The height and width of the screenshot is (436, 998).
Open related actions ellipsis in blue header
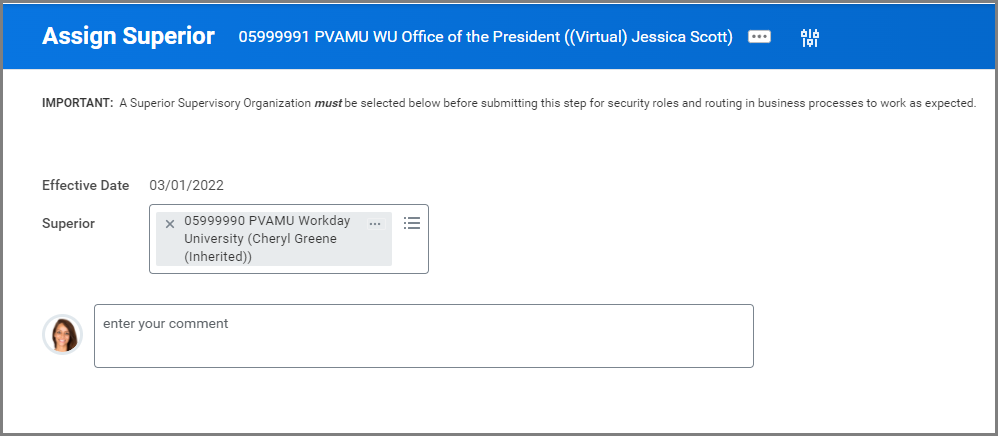tap(759, 37)
